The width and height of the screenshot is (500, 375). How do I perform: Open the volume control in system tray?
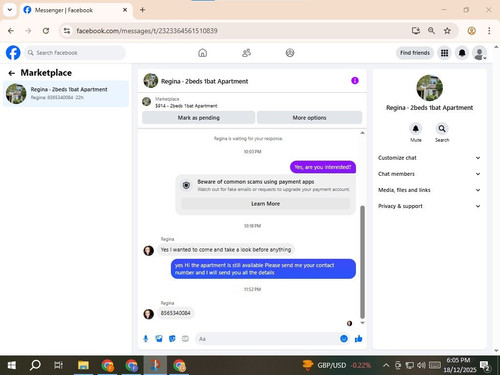click(x=421, y=366)
